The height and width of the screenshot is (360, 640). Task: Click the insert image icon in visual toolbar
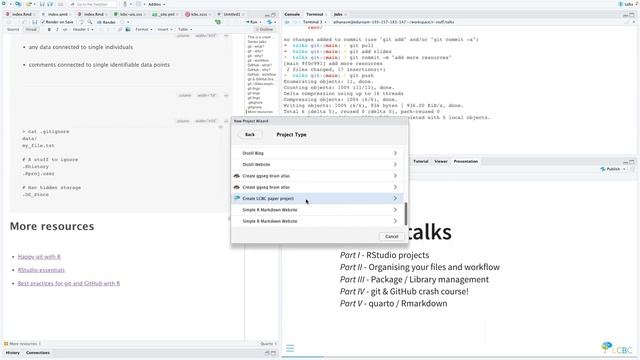[x=128, y=29]
